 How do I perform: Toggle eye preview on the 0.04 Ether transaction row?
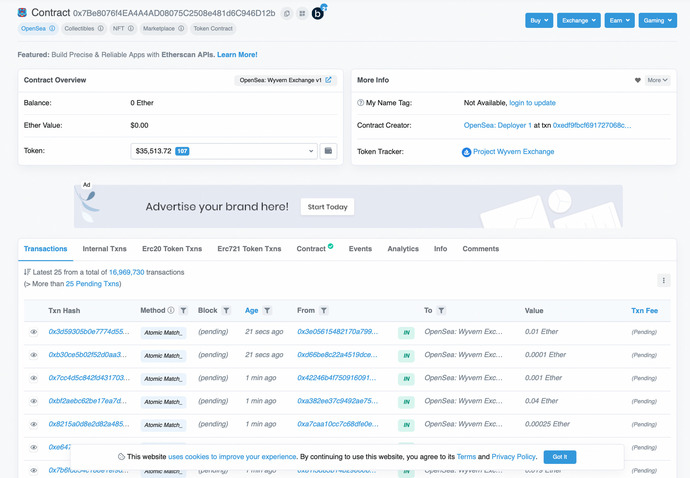(34, 401)
